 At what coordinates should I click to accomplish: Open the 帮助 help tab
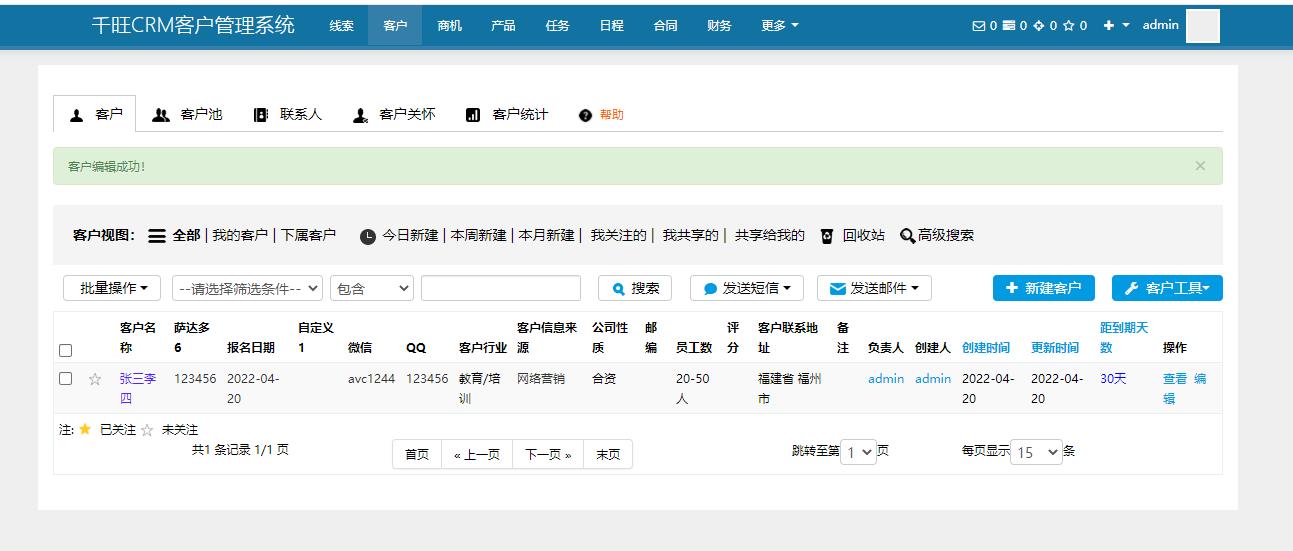click(x=602, y=115)
